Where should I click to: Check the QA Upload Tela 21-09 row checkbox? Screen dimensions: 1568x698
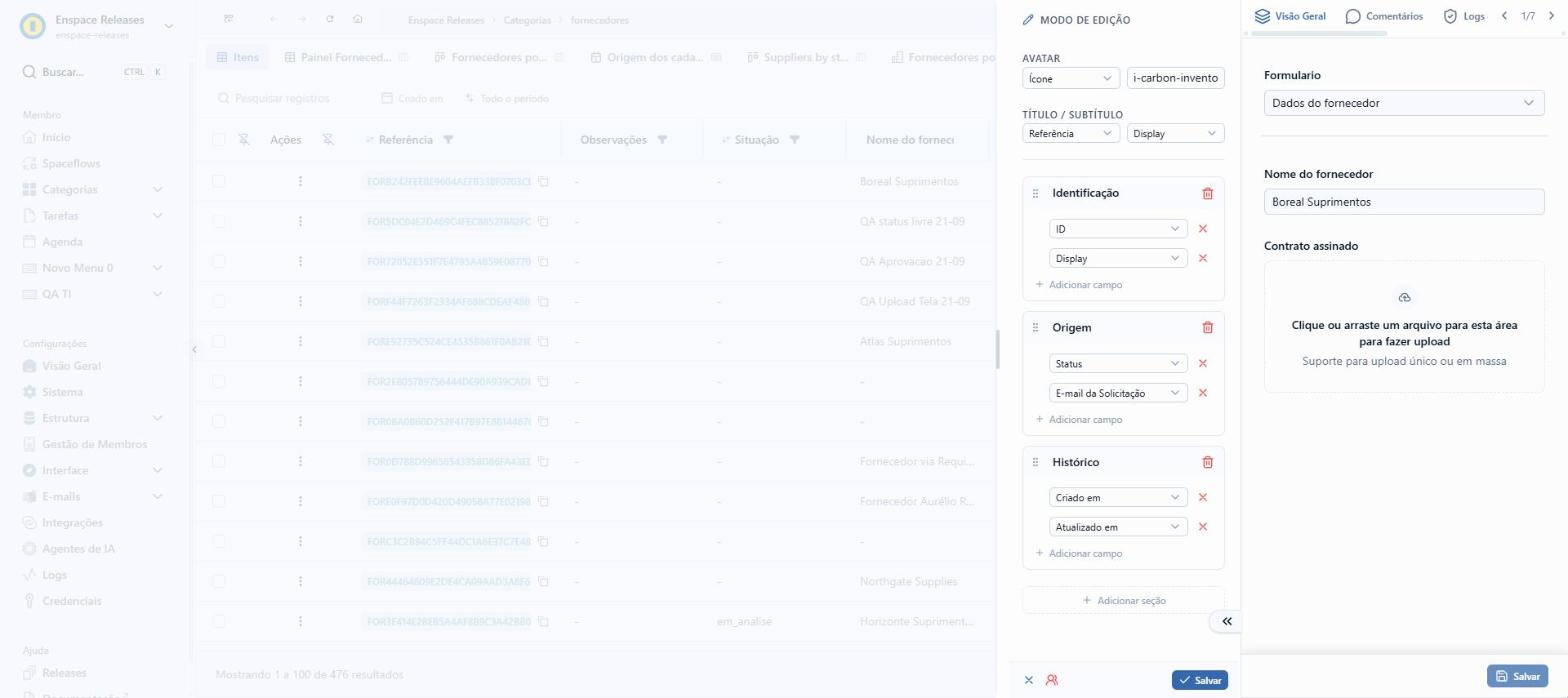219,301
